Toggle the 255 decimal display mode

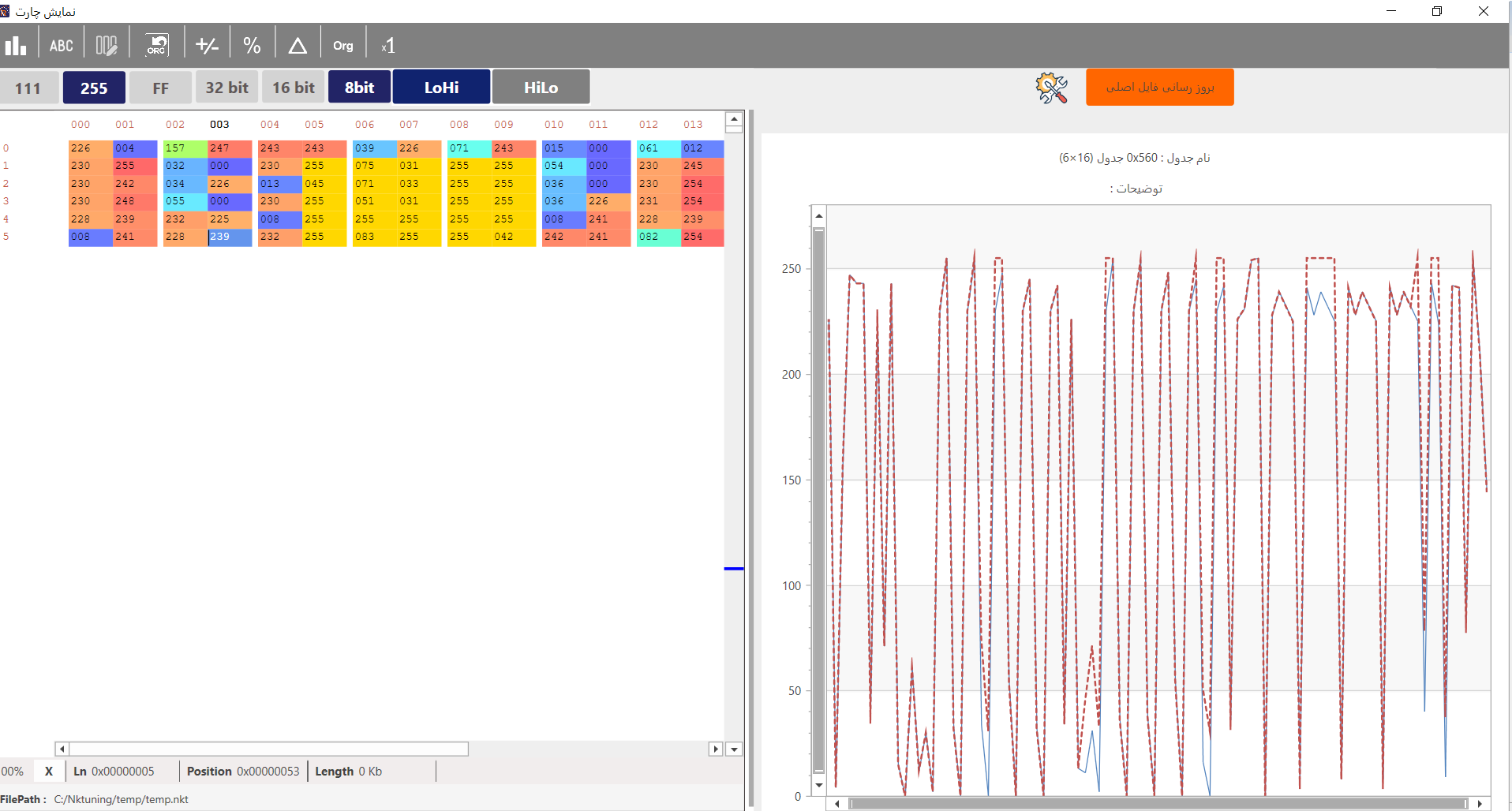tap(94, 88)
